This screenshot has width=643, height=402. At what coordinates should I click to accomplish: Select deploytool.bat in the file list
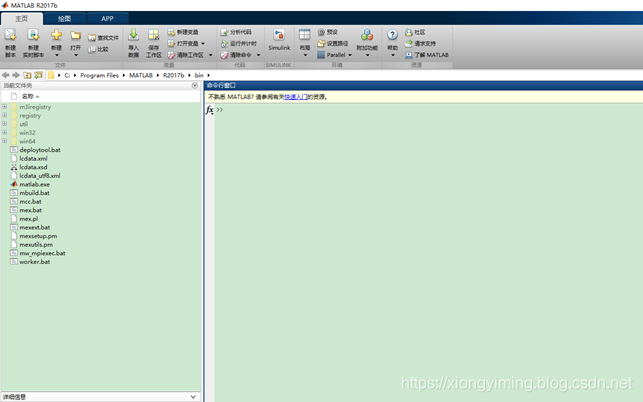coord(40,150)
